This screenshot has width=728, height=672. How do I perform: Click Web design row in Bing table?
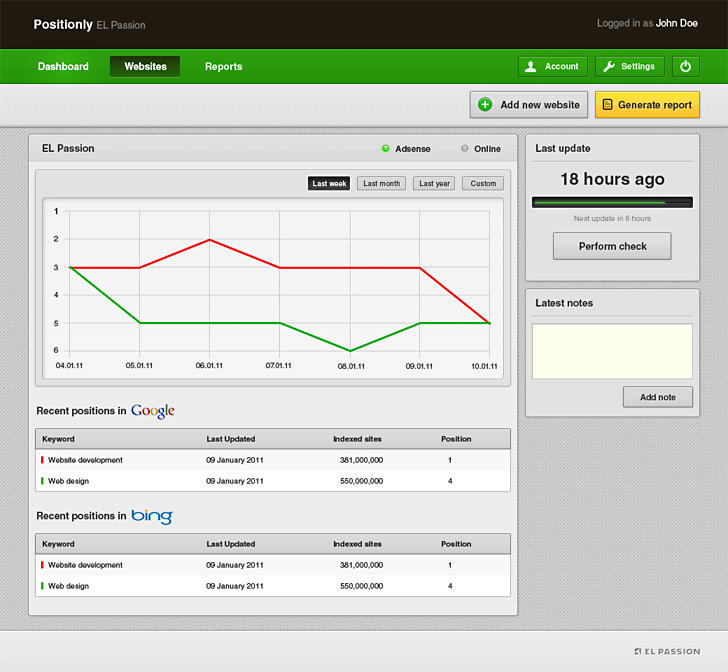point(273,586)
